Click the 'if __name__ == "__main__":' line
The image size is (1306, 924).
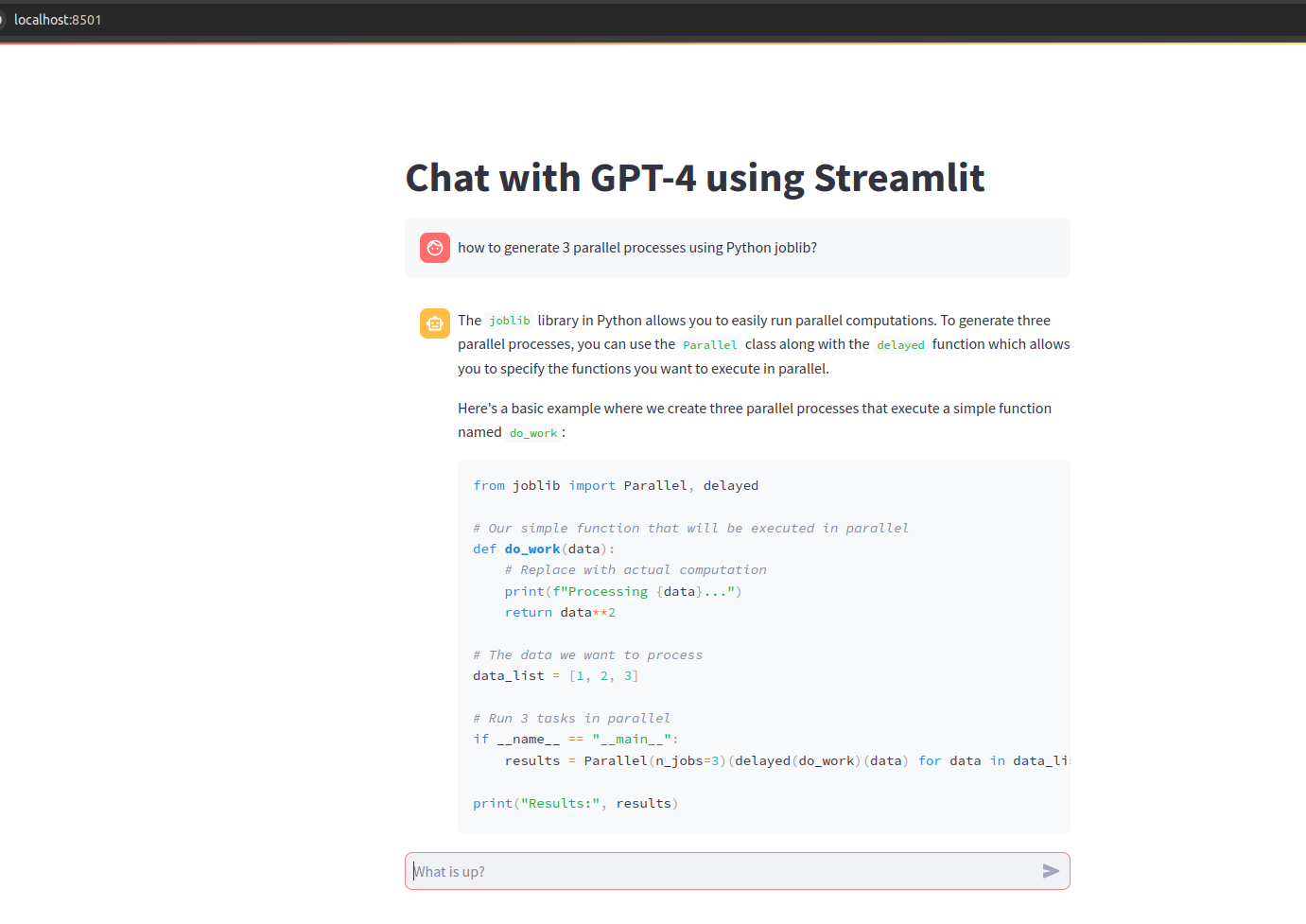click(576, 740)
